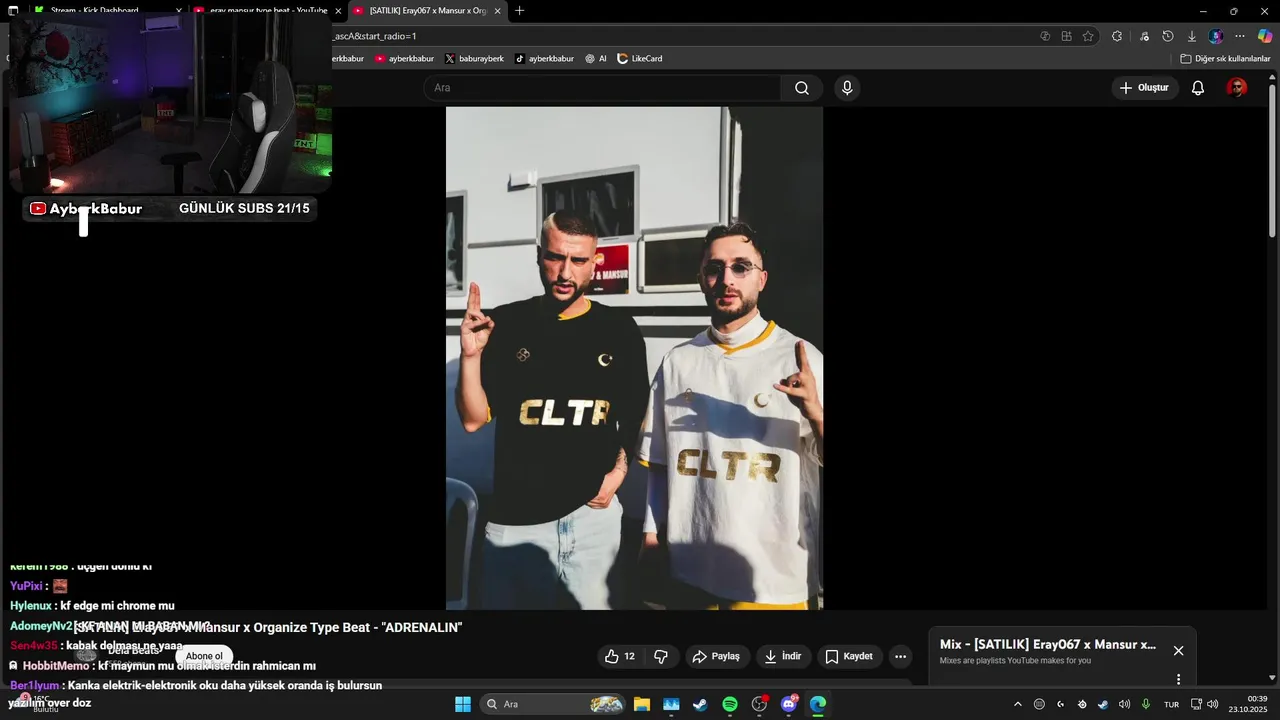Start voice search with microphone icon
The image size is (1280, 720).
pyautogui.click(x=847, y=88)
